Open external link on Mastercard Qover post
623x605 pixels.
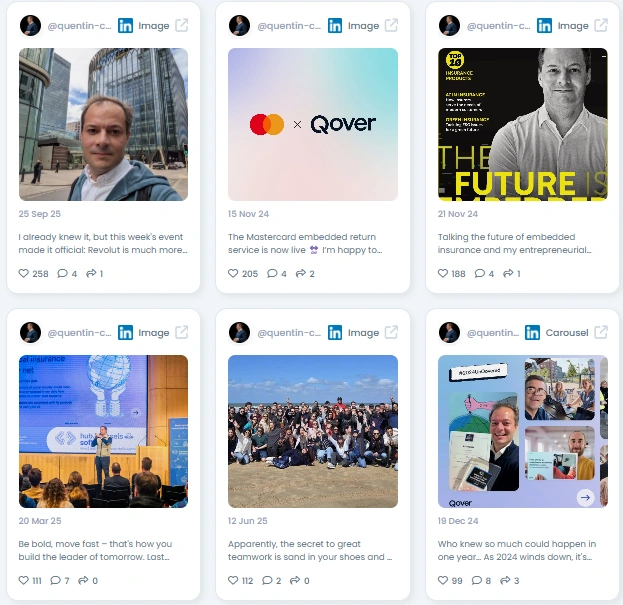click(x=391, y=25)
